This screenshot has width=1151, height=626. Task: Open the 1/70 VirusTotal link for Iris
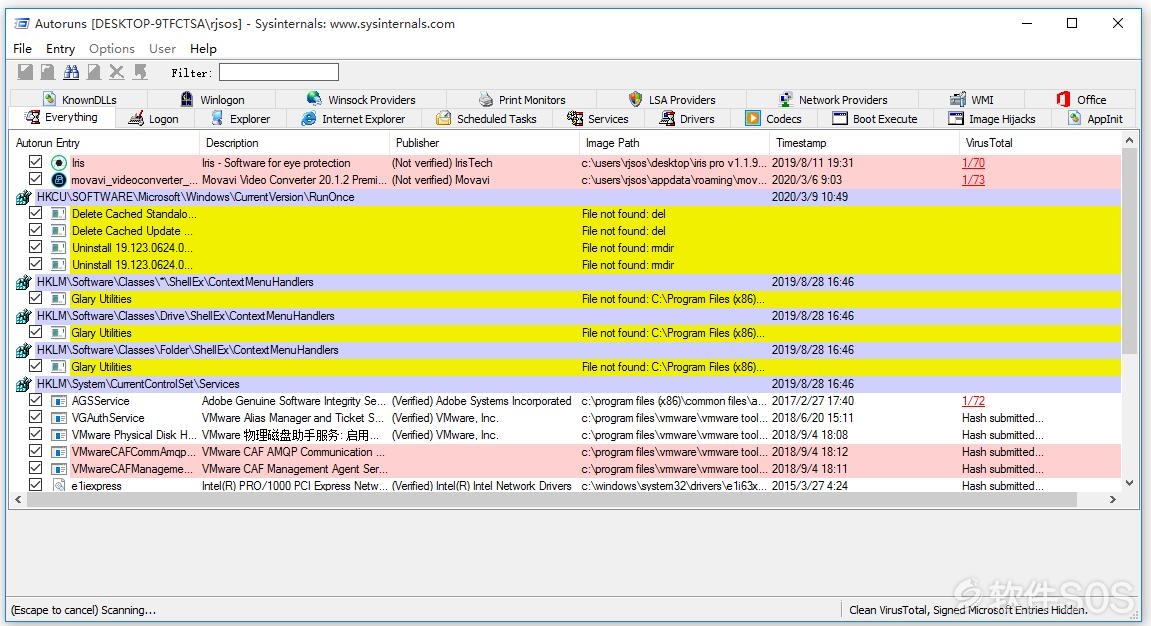point(973,163)
